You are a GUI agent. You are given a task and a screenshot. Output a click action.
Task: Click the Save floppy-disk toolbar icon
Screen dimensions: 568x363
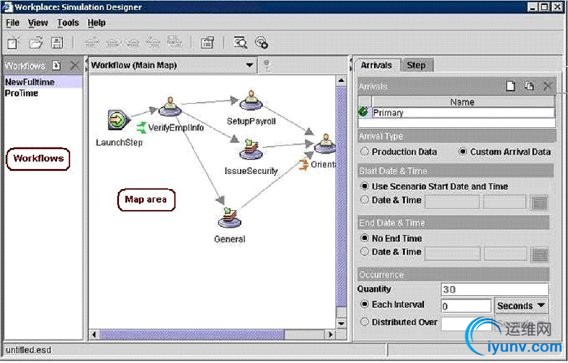(x=57, y=43)
